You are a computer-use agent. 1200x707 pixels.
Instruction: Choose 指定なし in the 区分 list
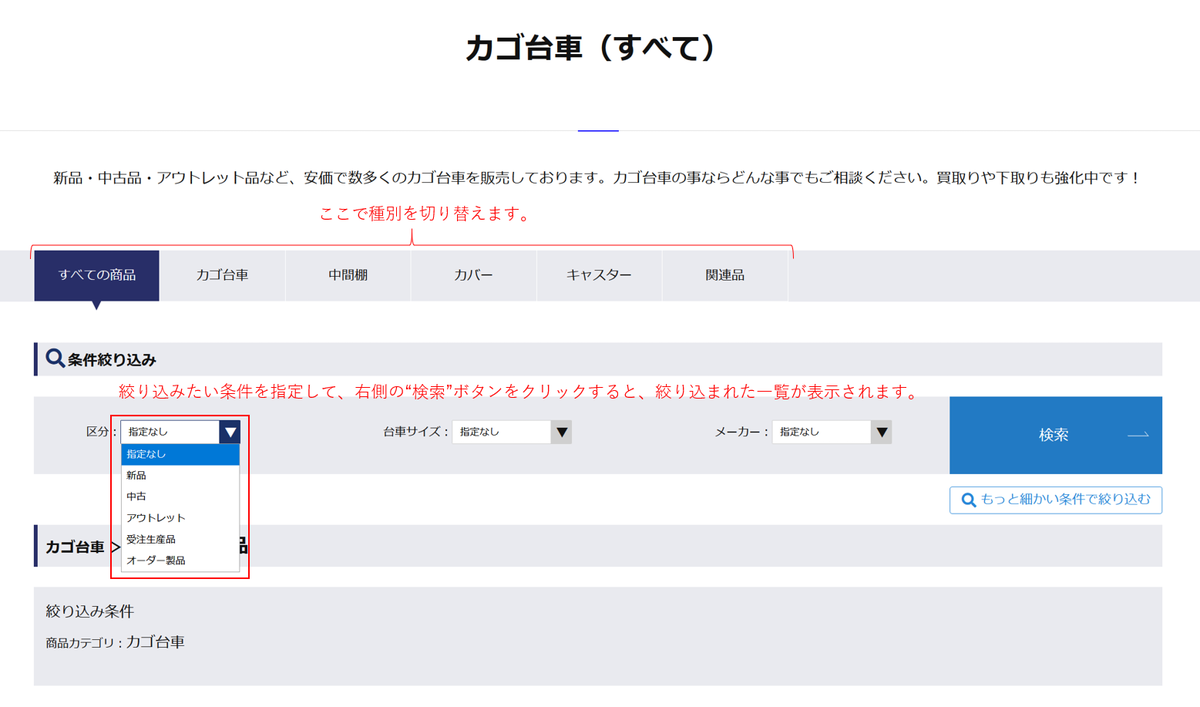point(180,454)
